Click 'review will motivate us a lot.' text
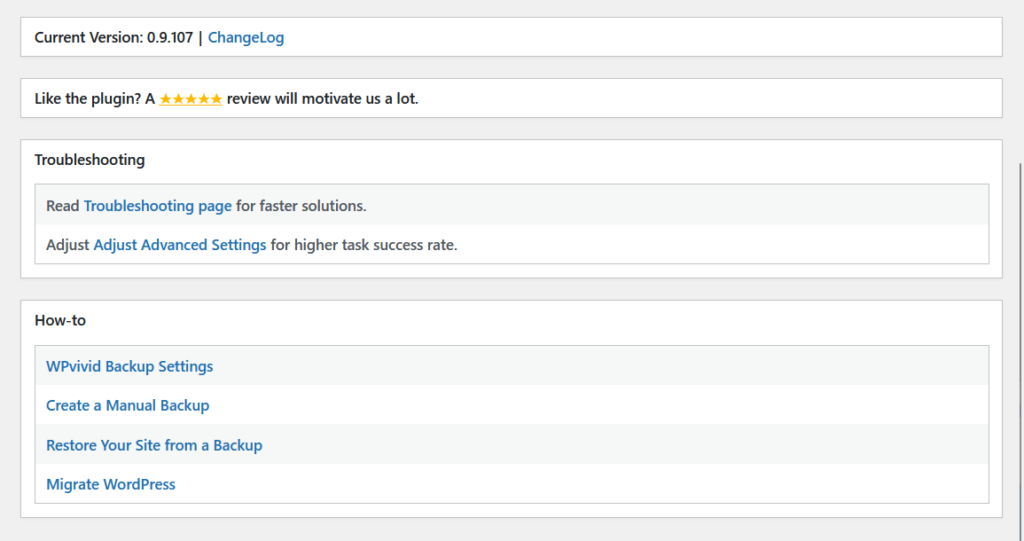This screenshot has height=541, width=1024. (323, 99)
